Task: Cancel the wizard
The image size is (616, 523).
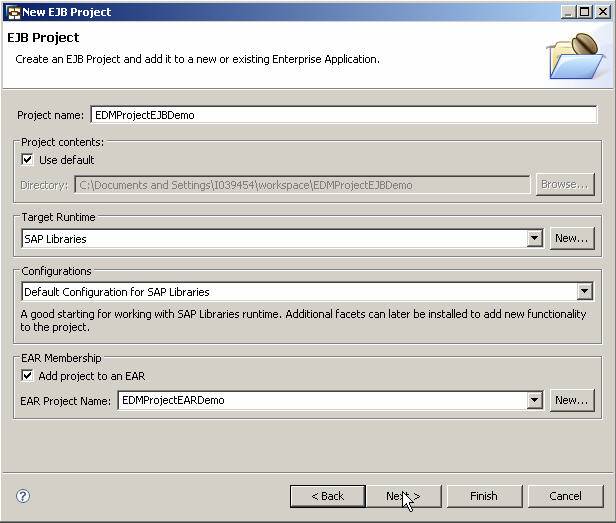Action: (565, 496)
